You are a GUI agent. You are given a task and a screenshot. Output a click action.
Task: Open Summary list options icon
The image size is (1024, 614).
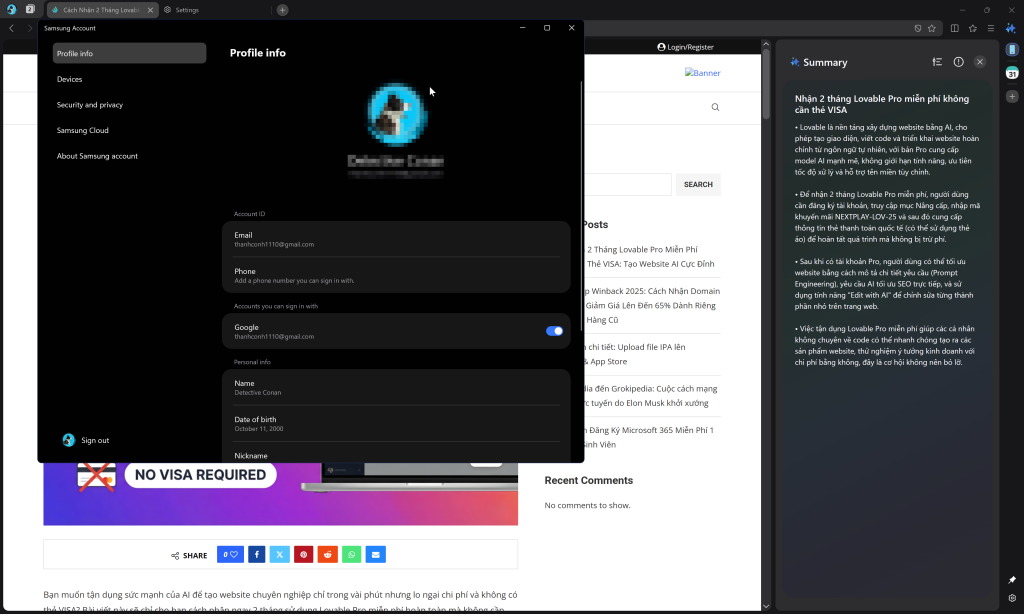[x=937, y=62]
